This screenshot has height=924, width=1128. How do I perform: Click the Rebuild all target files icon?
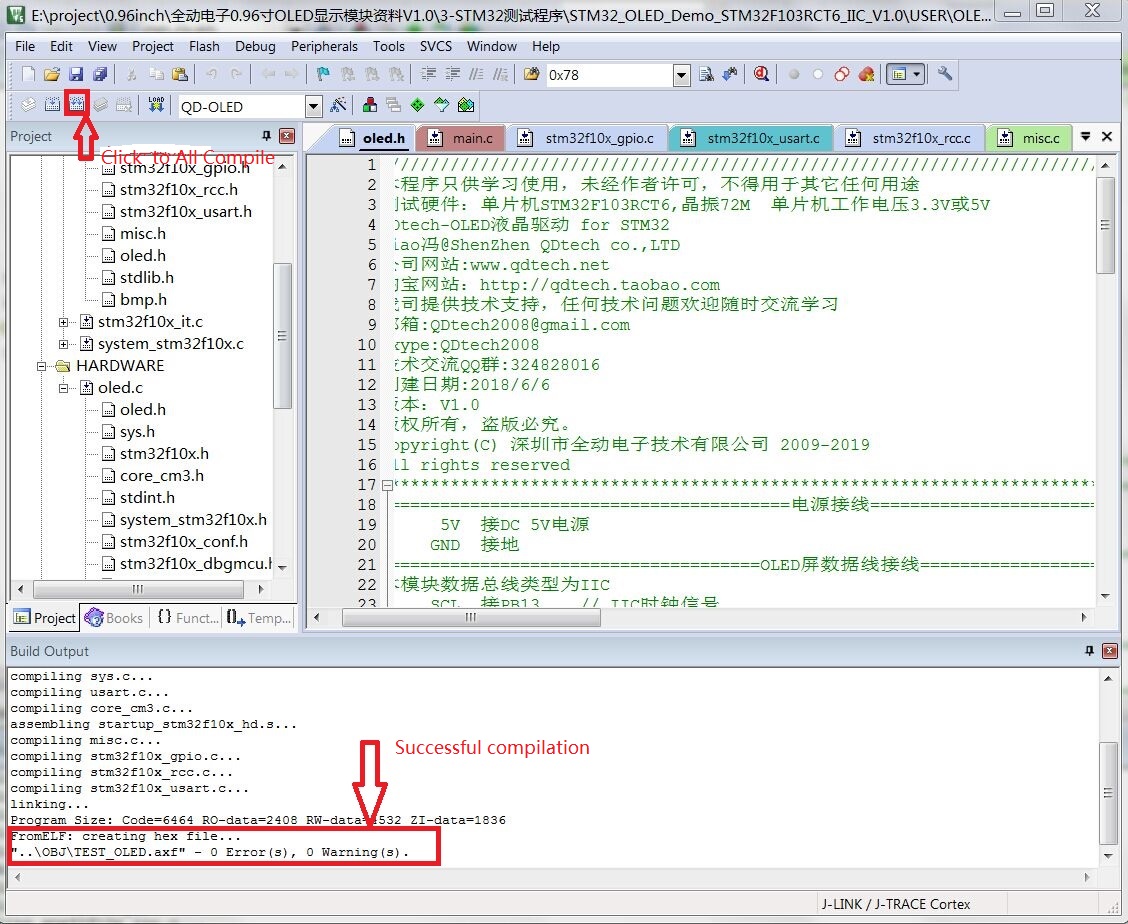[76, 105]
